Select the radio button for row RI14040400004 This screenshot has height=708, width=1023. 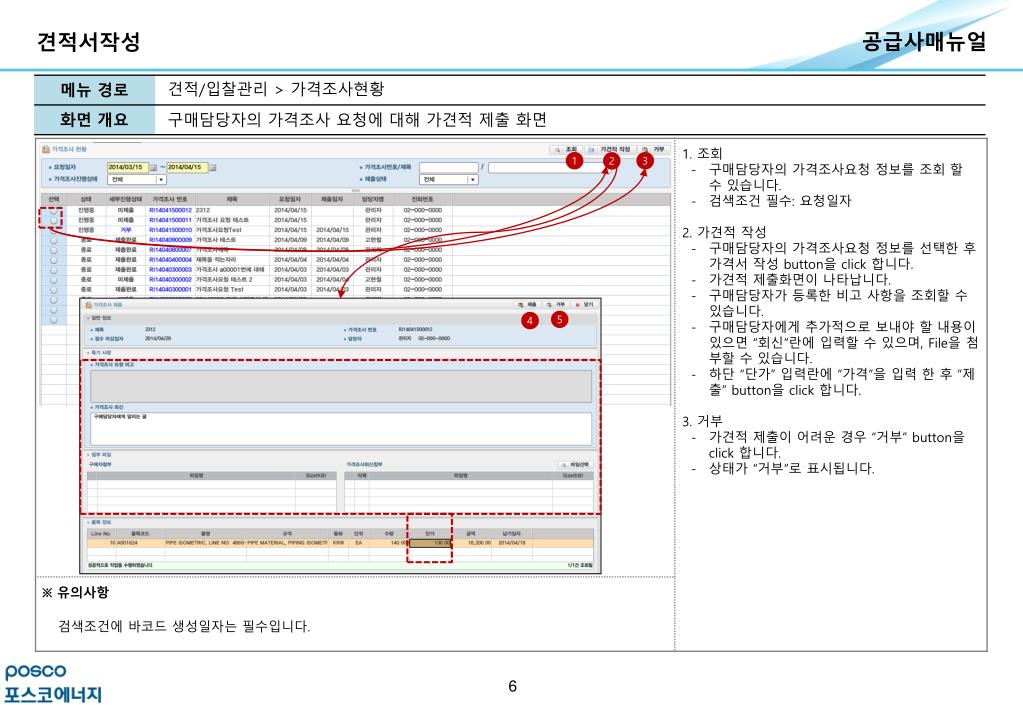coord(53,260)
